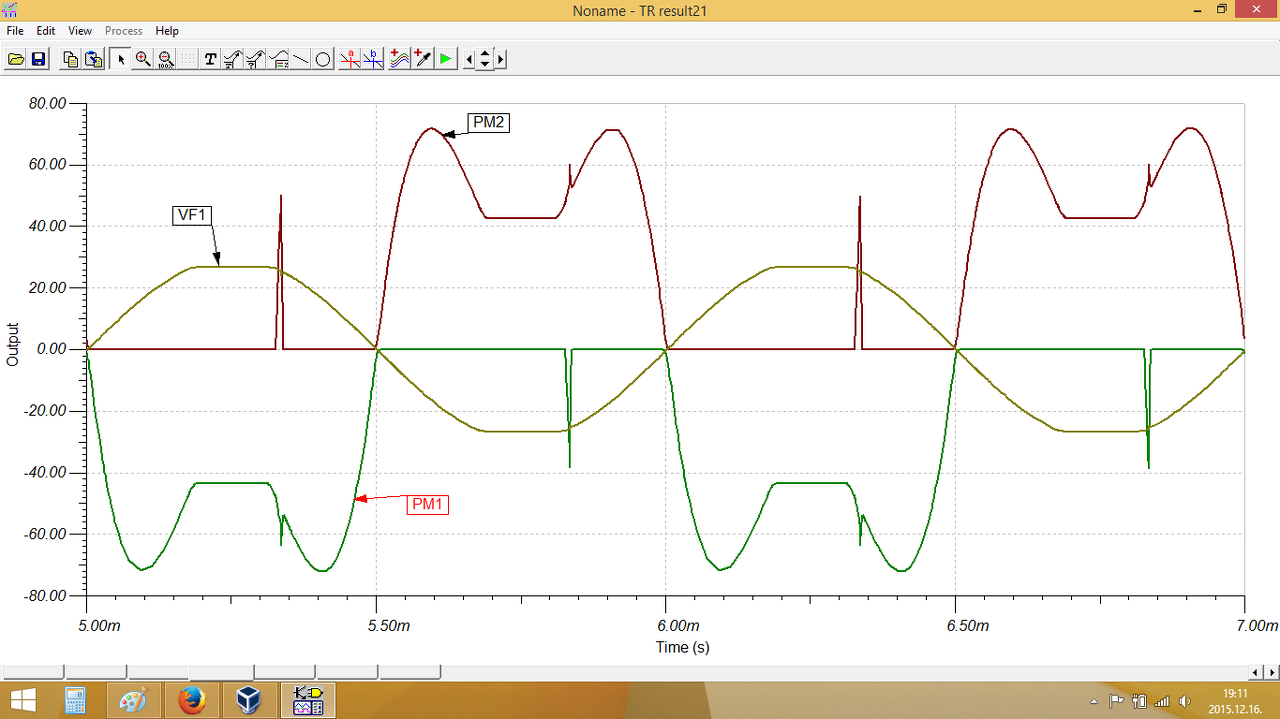
Task: Open the File menu
Action: tap(15, 31)
